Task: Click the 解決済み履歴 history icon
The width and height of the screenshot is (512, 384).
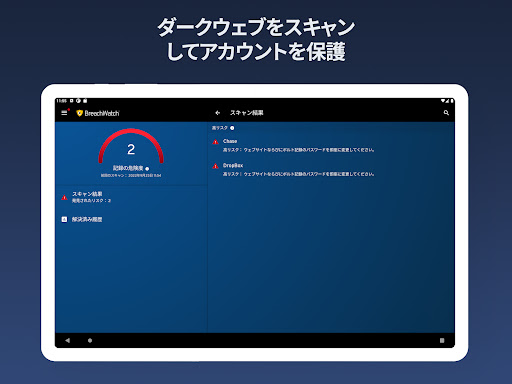Action: [64, 219]
